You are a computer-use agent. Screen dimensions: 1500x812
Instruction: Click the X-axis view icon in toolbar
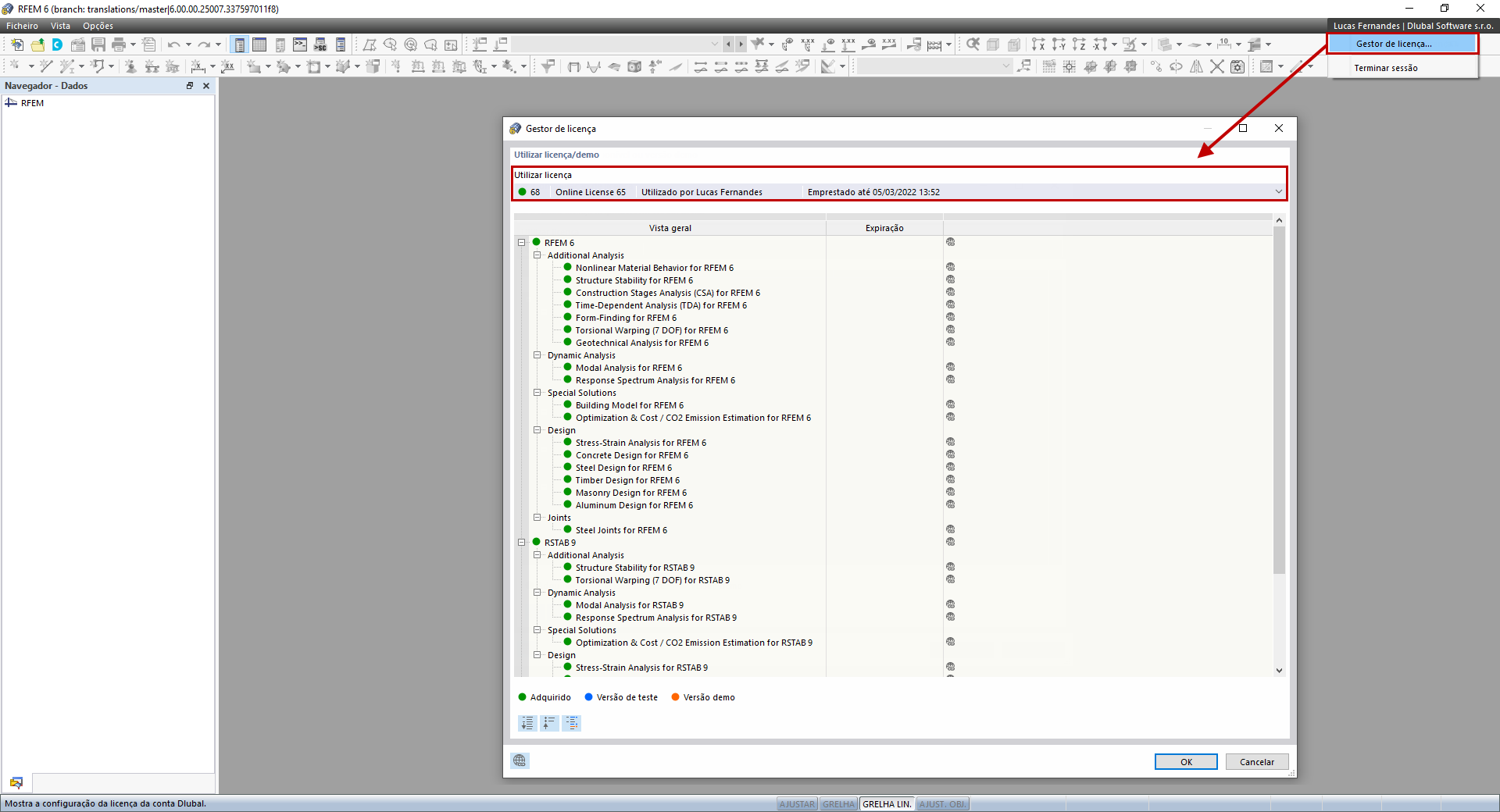(1038, 45)
